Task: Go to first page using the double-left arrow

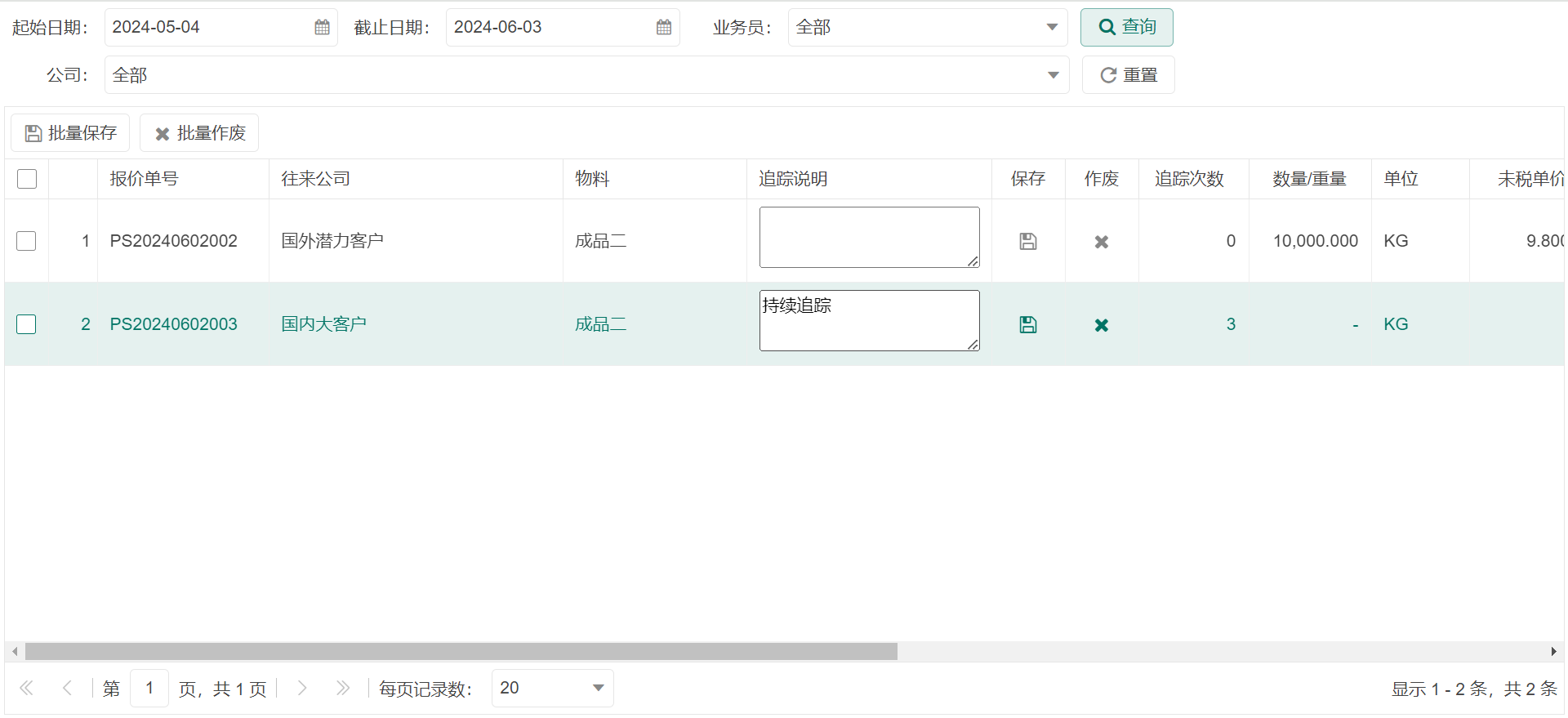Action: (x=26, y=688)
